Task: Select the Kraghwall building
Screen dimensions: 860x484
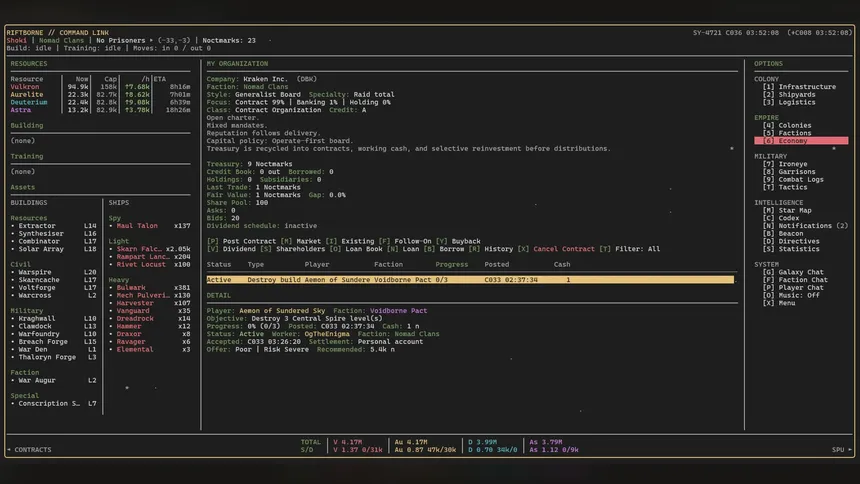Action: tap(54, 318)
